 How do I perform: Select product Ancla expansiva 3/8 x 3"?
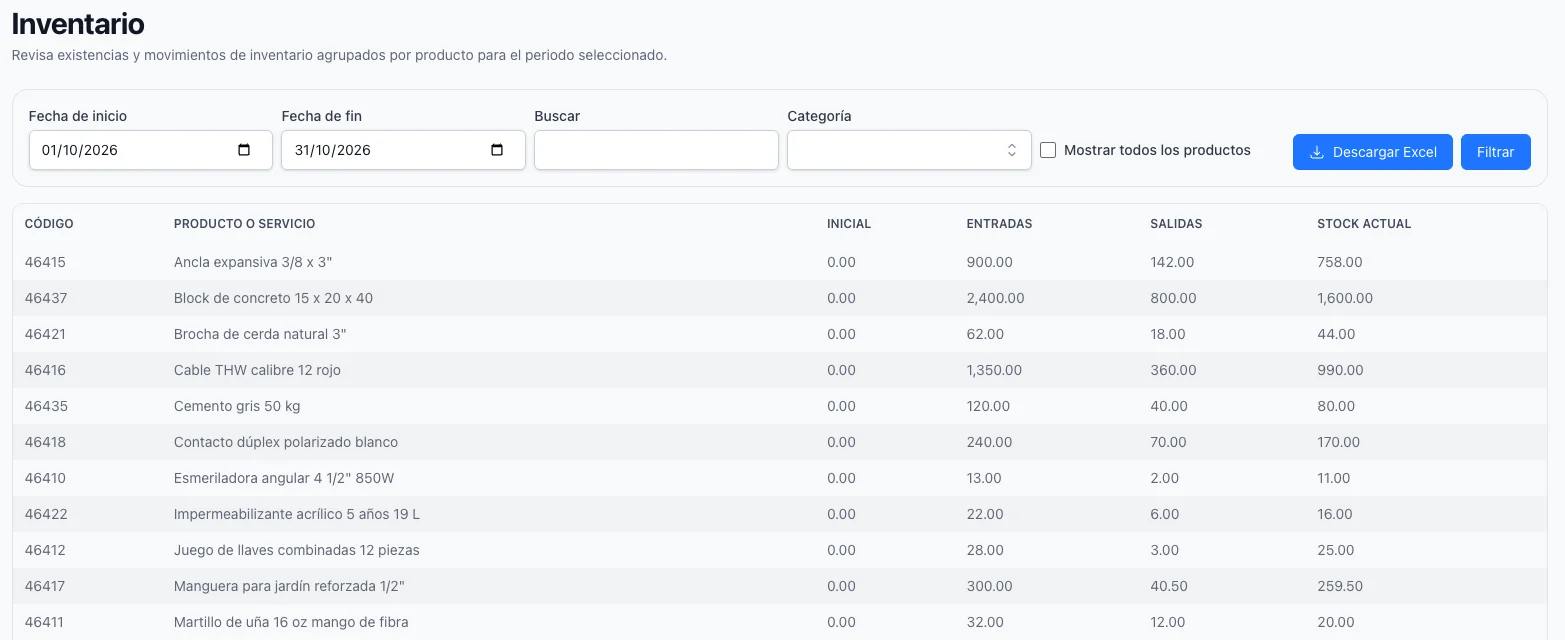(x=253, y=262)
